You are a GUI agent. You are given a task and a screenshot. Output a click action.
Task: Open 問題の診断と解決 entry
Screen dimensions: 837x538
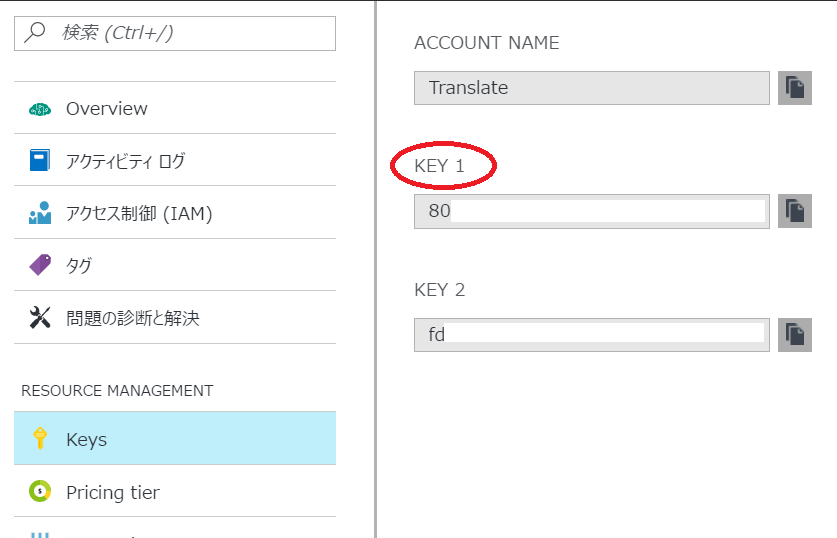[x=175, y=318]
